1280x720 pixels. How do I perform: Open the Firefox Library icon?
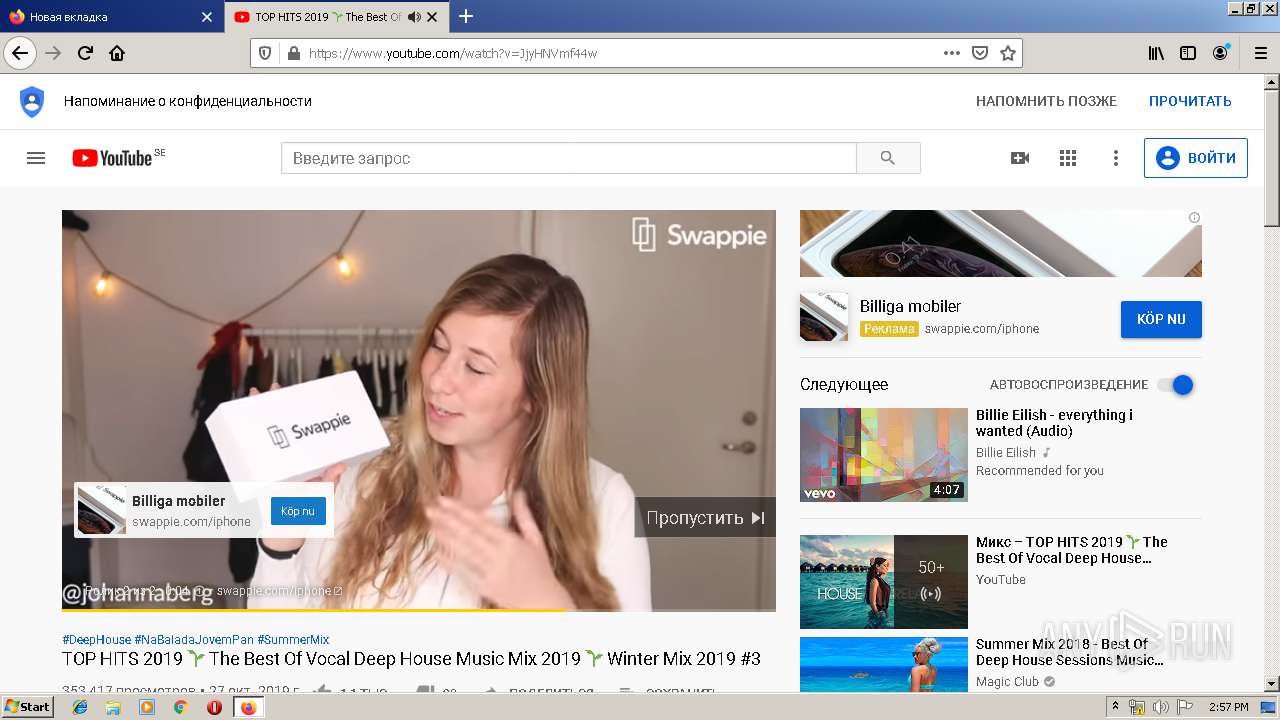[x=1156, y=53]
